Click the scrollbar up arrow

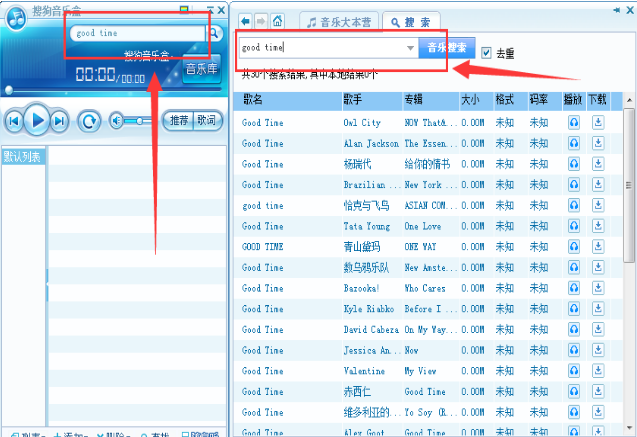629,100
